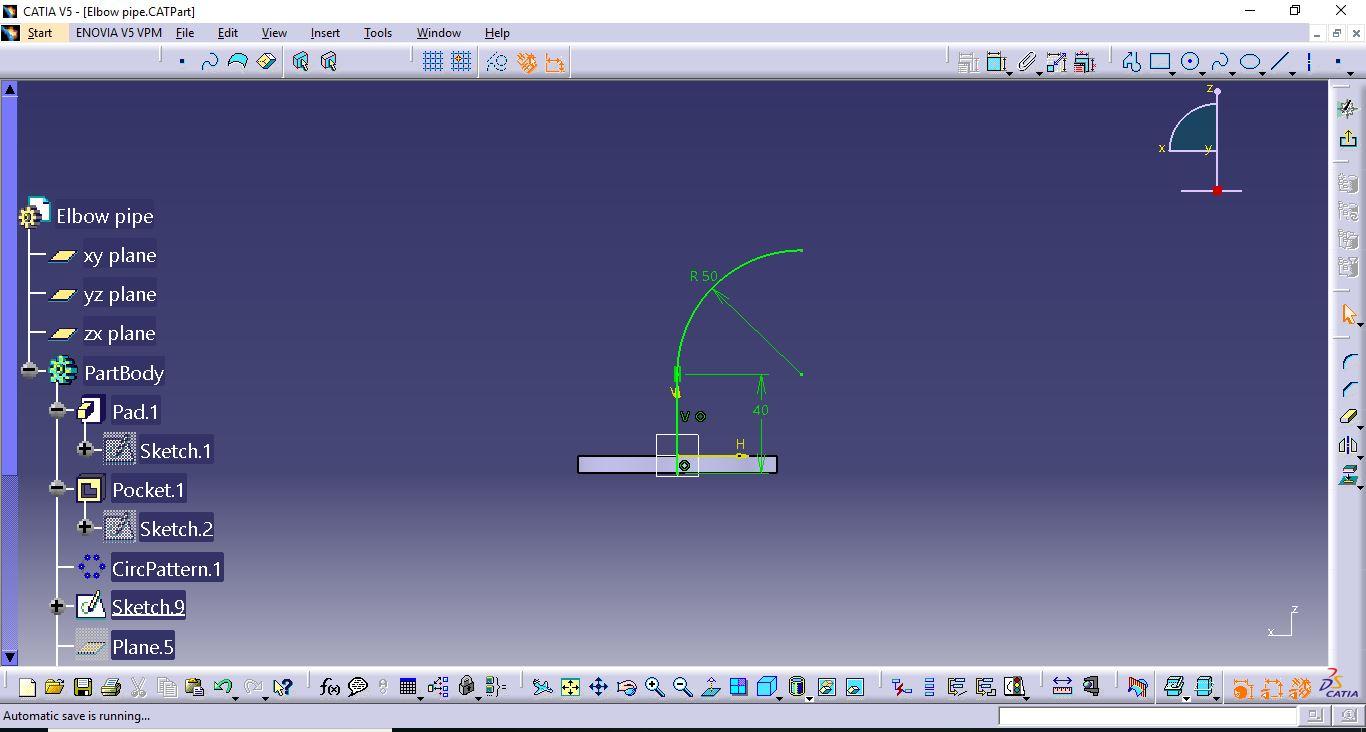1366x732 pixels.
Task: Open the Insert menu
Action: 325,33
